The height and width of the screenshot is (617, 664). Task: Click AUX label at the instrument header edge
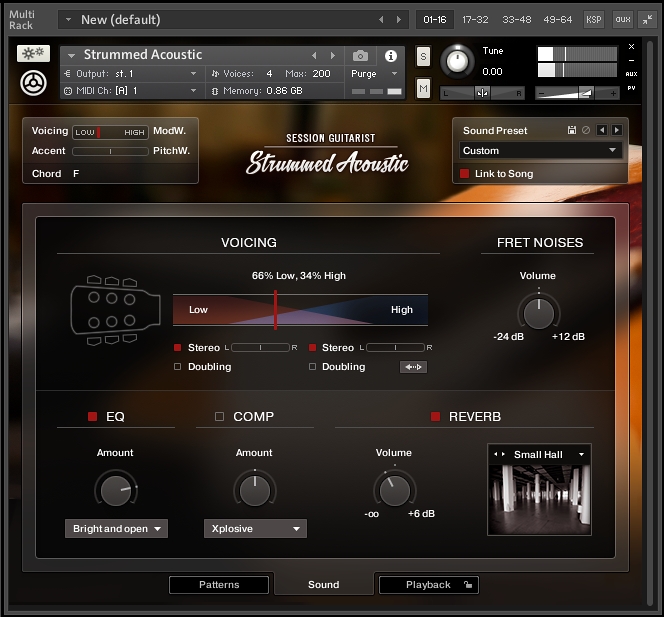631,74
